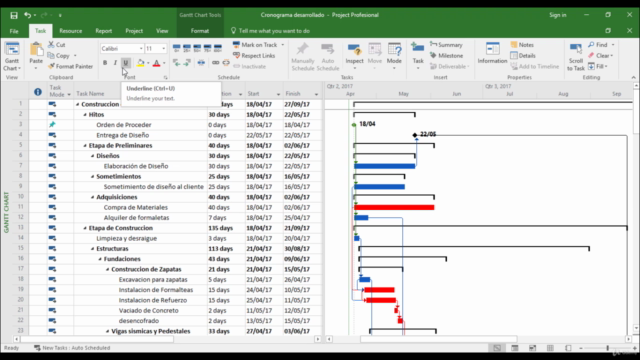Viewport: 640px width, 360px height.
Task: Collapse the Hitos summary task
Action: [85, 115]
